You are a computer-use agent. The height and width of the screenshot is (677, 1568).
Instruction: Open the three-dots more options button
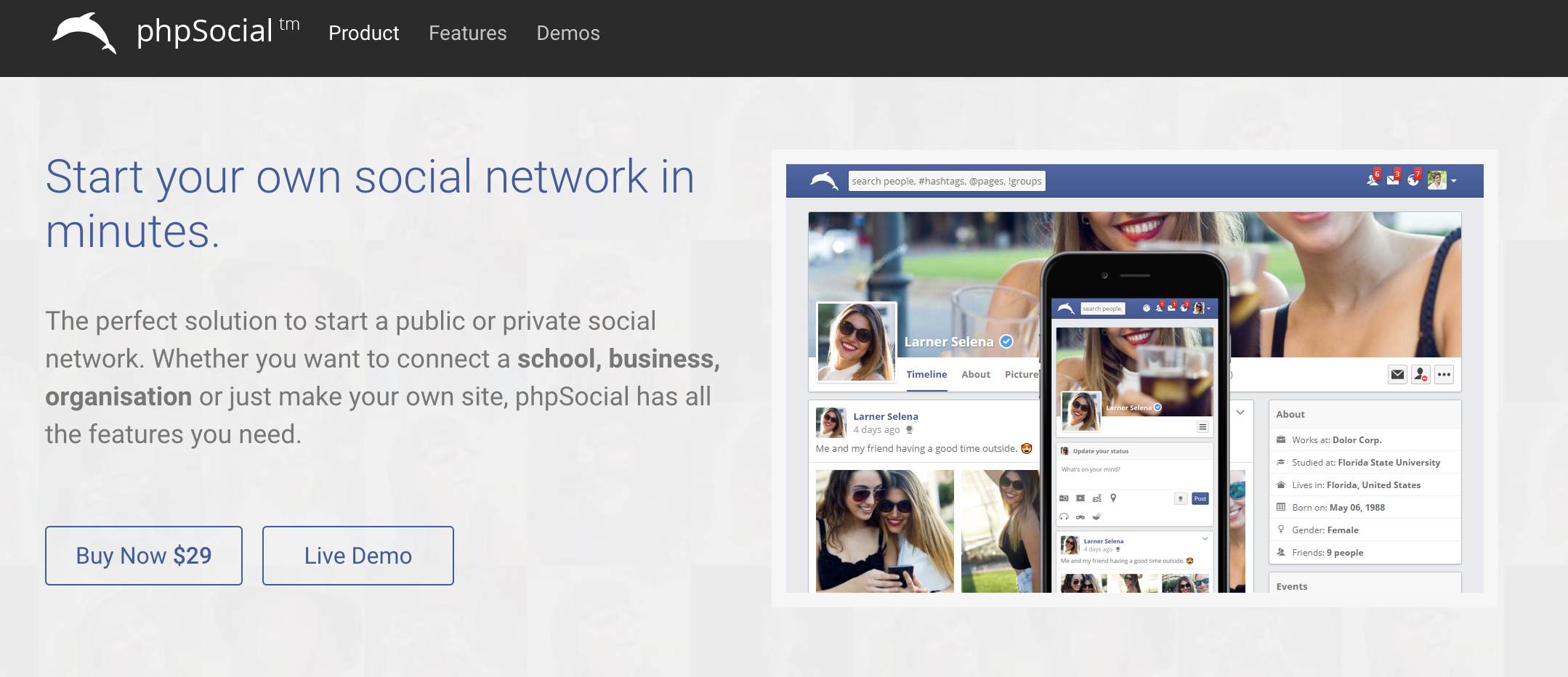click(x=1444, y=375)
